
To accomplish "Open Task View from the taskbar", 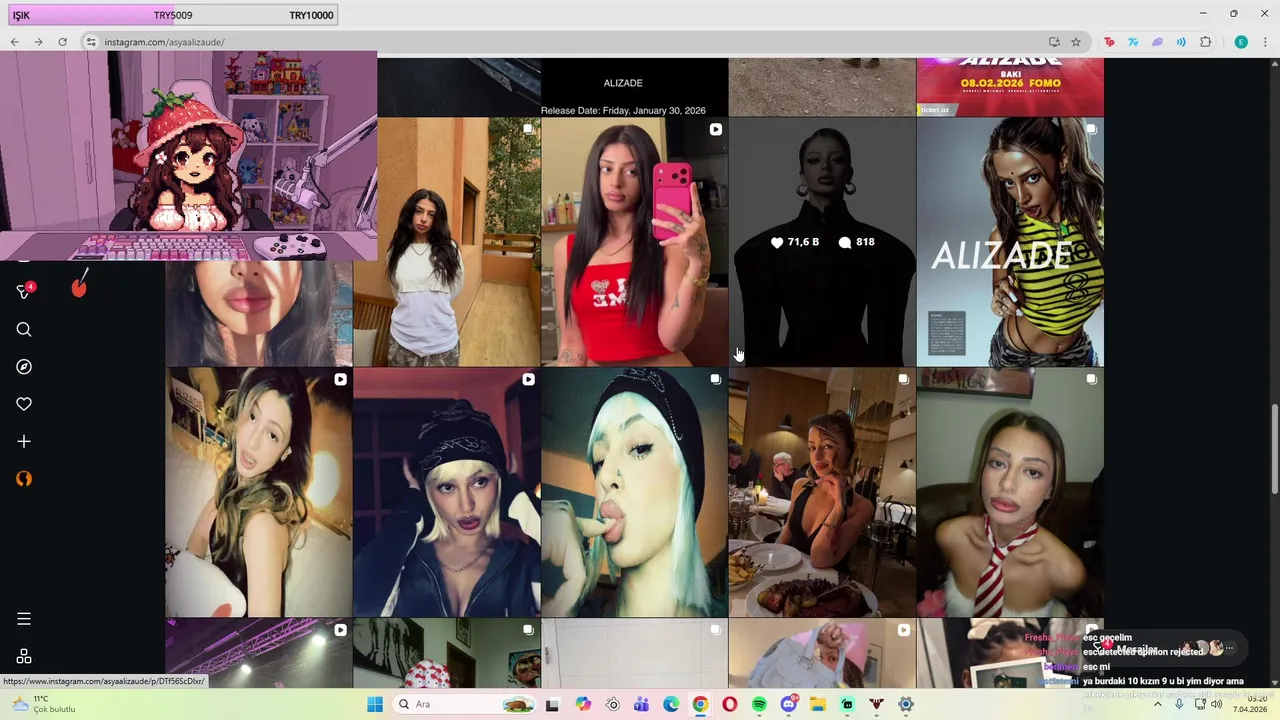I will (x=552, y=704).
